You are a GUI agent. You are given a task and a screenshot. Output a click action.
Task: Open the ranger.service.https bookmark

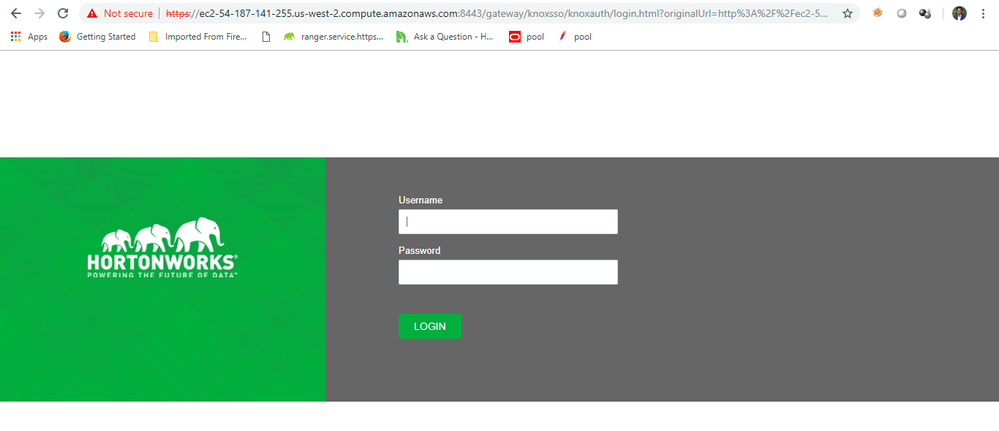point(334,37)
